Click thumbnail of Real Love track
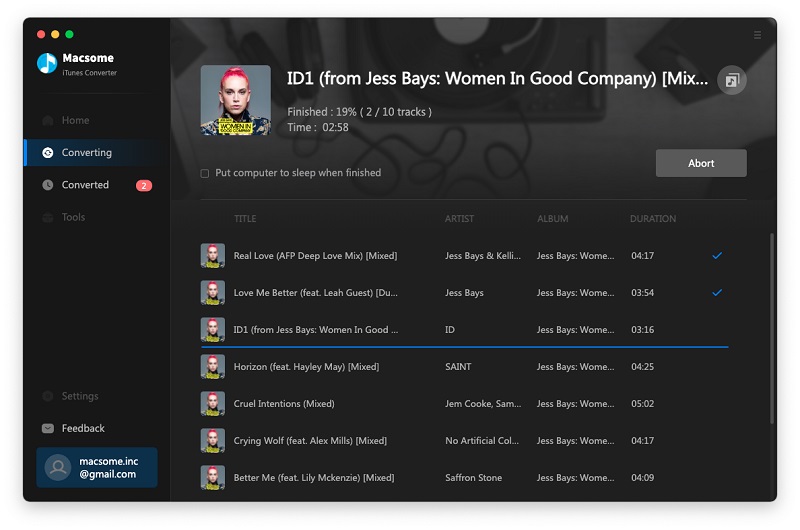 213,256
